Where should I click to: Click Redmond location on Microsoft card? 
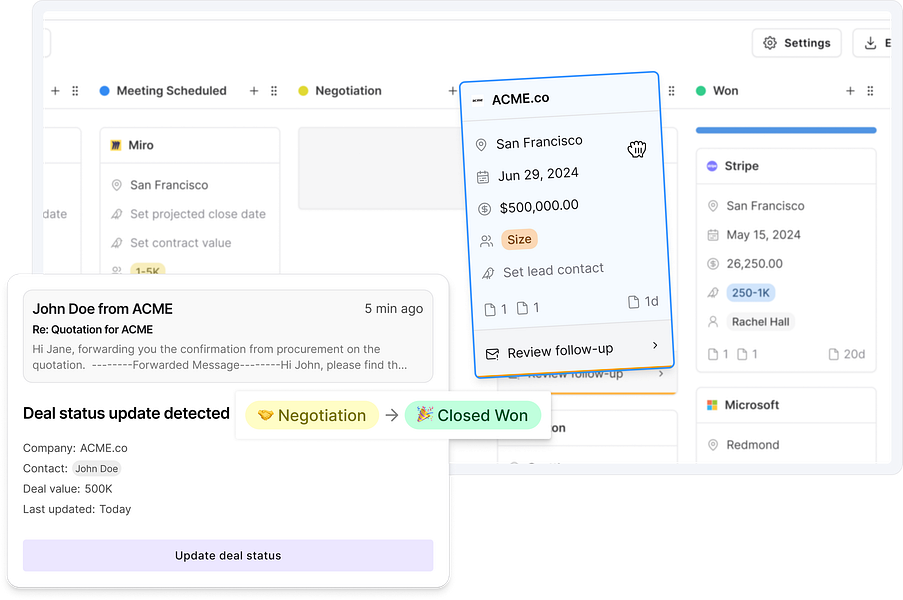tap(753, 445)
